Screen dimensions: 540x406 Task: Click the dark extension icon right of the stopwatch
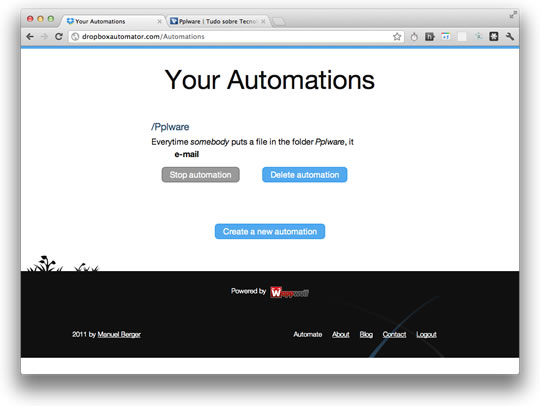tap(429, 36)
